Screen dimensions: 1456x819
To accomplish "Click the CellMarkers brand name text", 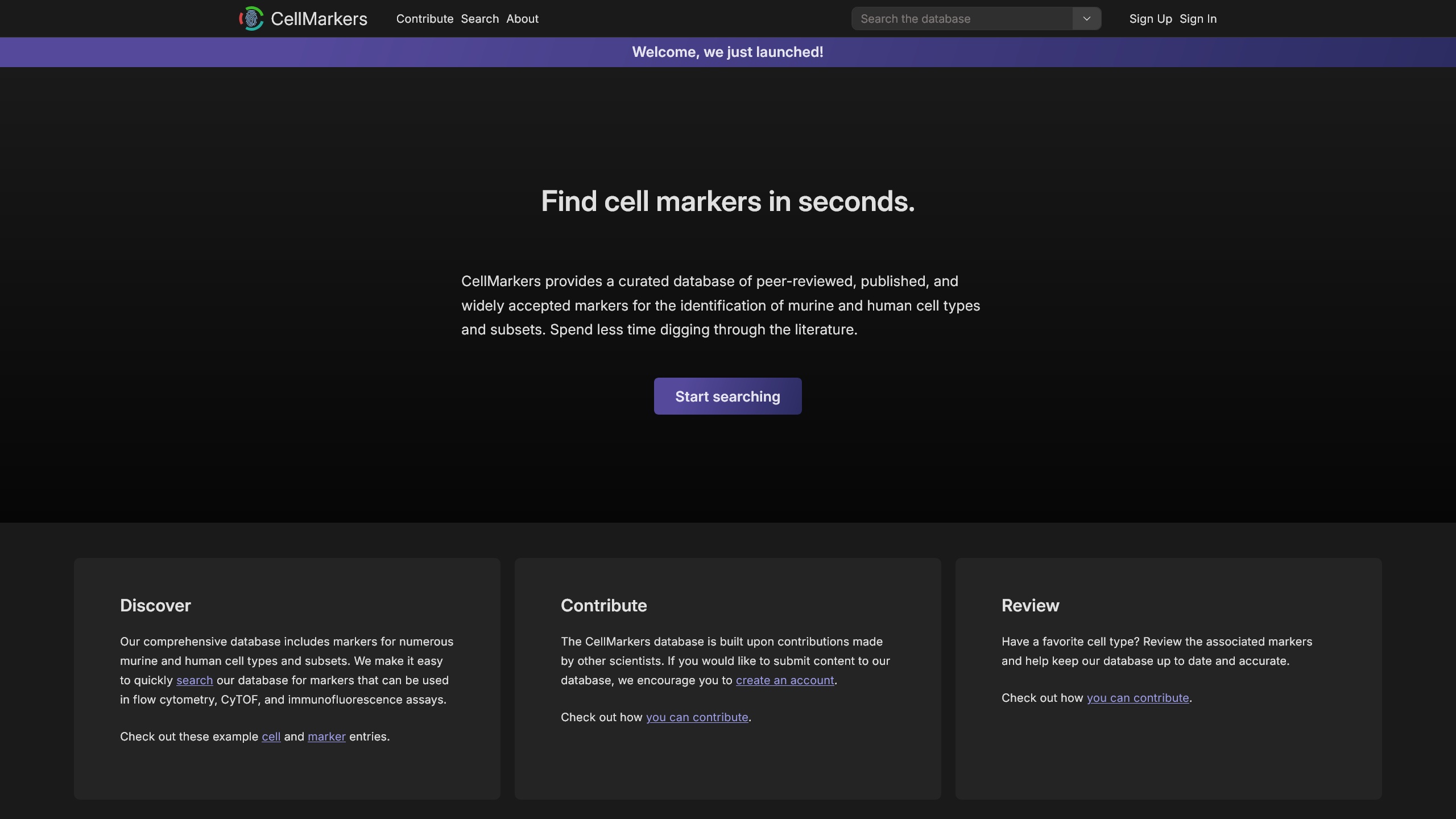I will (319, 19).
